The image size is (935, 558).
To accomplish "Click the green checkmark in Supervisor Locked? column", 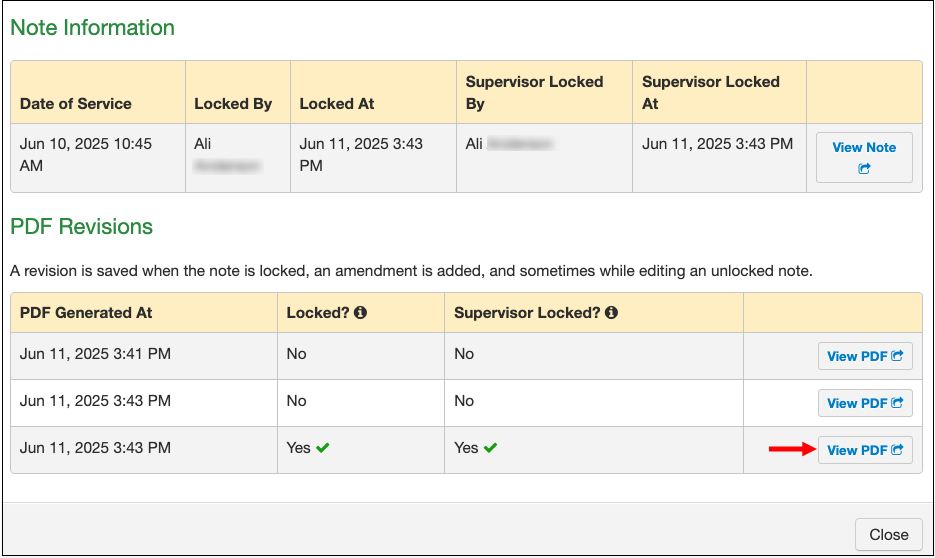I will 490,448.
